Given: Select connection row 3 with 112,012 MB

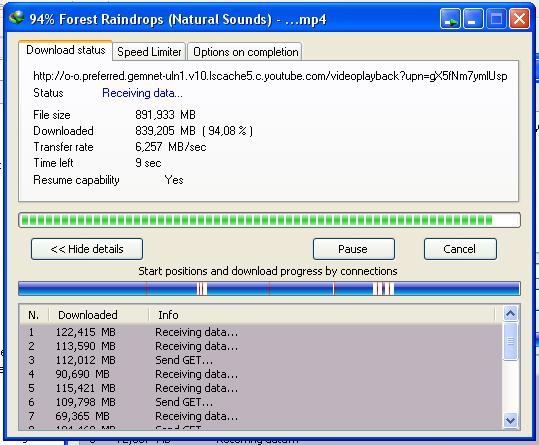Looking at the screenshot, I should pyautogui.click(x=261, y=360).
